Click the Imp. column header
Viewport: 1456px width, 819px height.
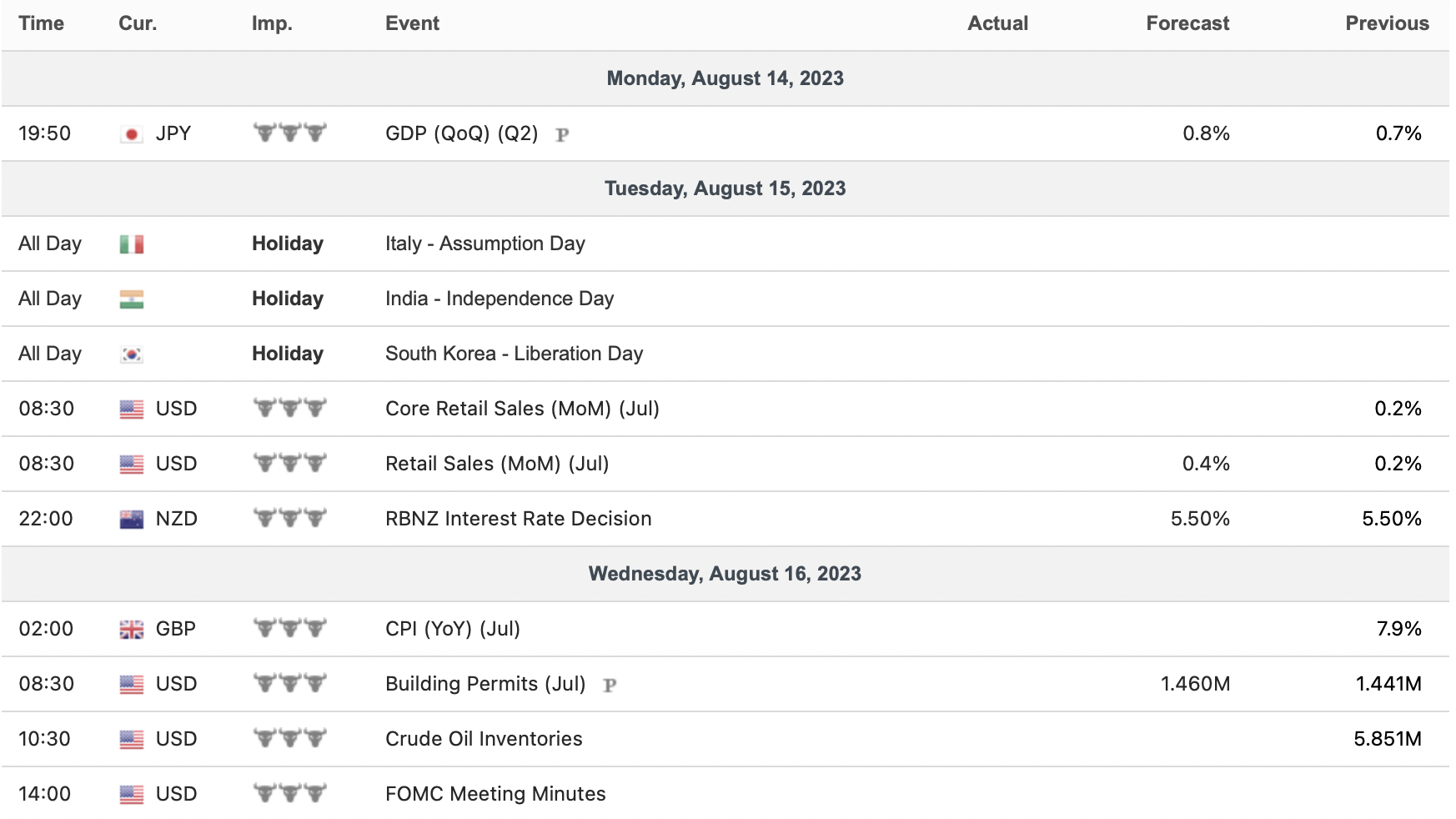coord(272,23)
